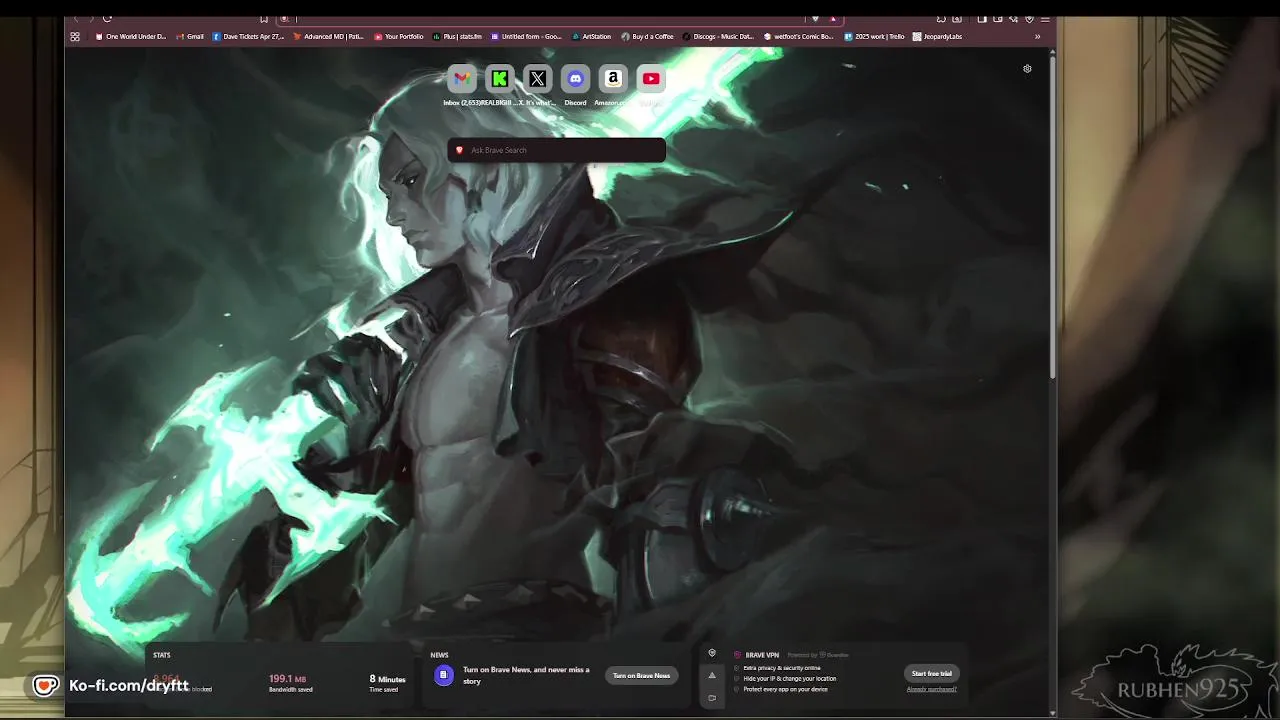Open ArtStation bookmark
Screen dimensions: 1280x720
591,37
